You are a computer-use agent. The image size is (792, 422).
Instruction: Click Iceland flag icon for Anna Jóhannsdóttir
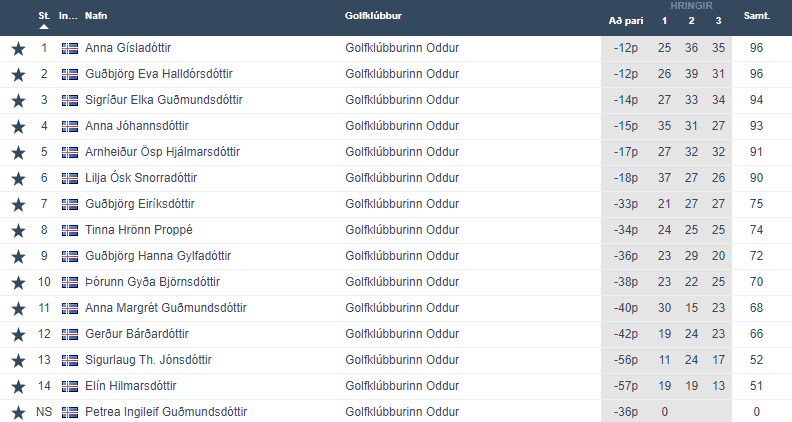(x=70, y=126)
